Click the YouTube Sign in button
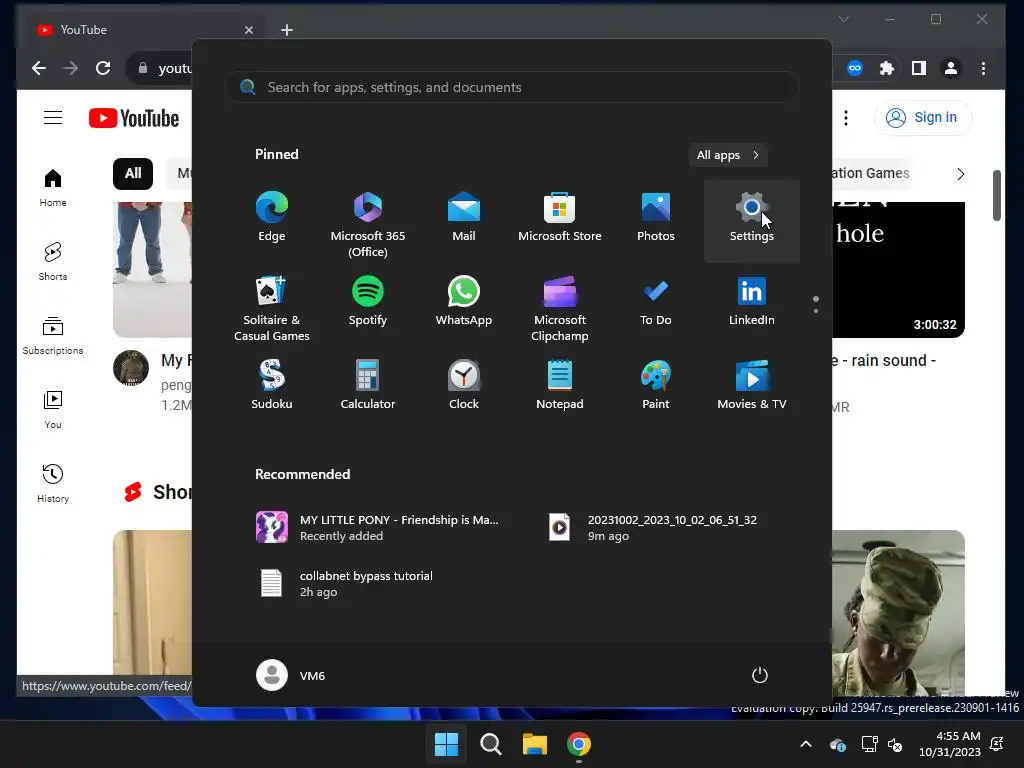This screenshot has height=768, width=1024. 922,118
